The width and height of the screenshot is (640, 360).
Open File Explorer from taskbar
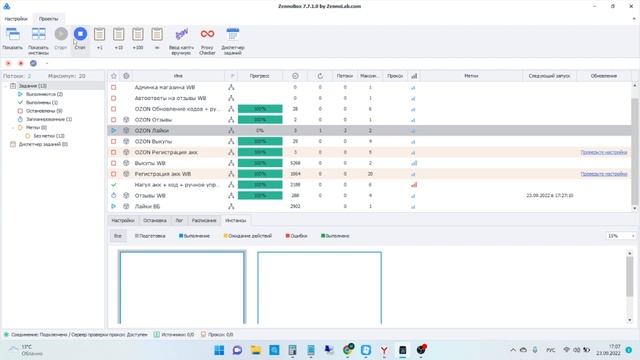(256, 350)
